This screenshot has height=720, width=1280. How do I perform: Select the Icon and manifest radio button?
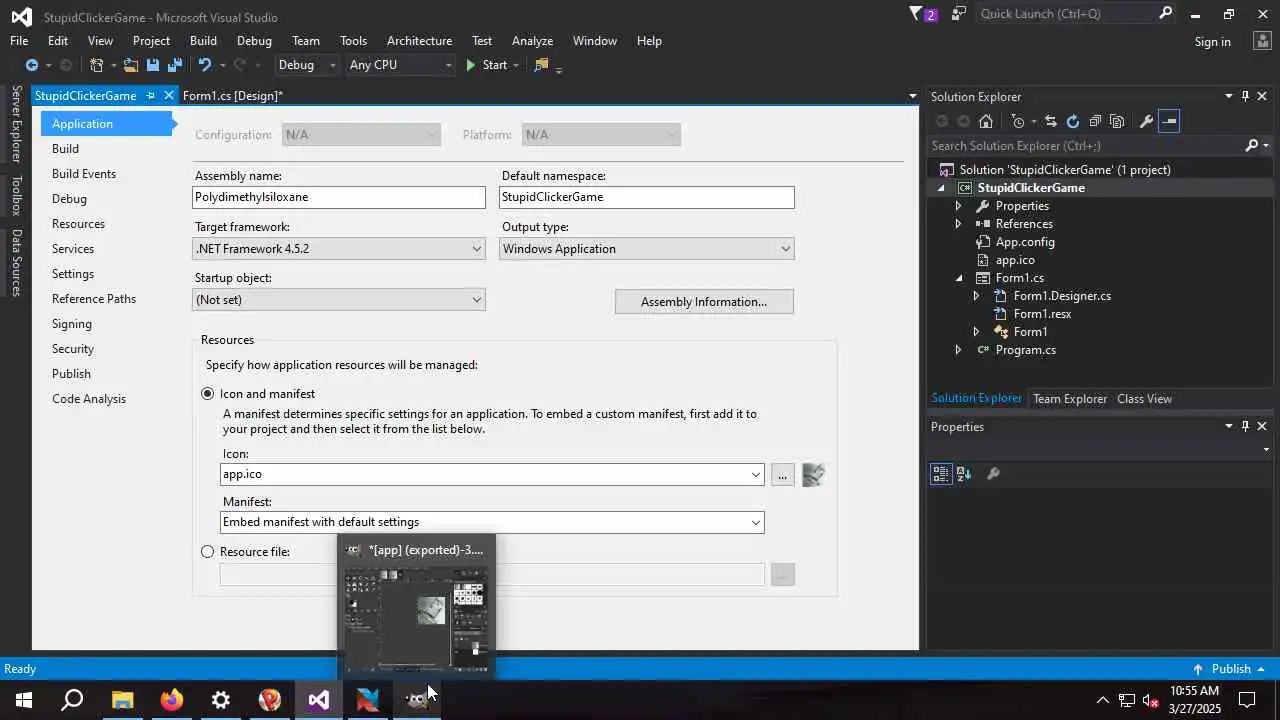pyautogui.click(x=207, y=394)
